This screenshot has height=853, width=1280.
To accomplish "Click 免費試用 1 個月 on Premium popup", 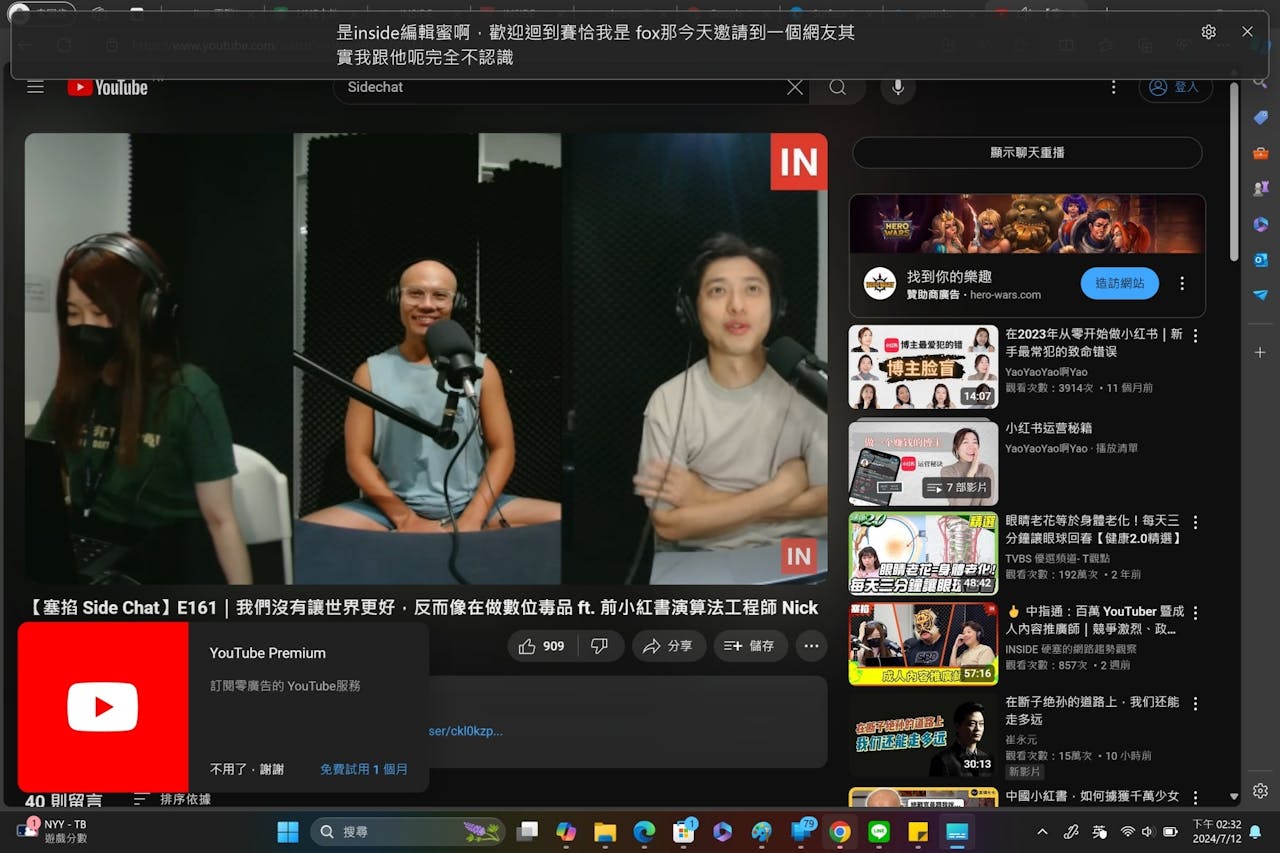I will pos(364,769).
